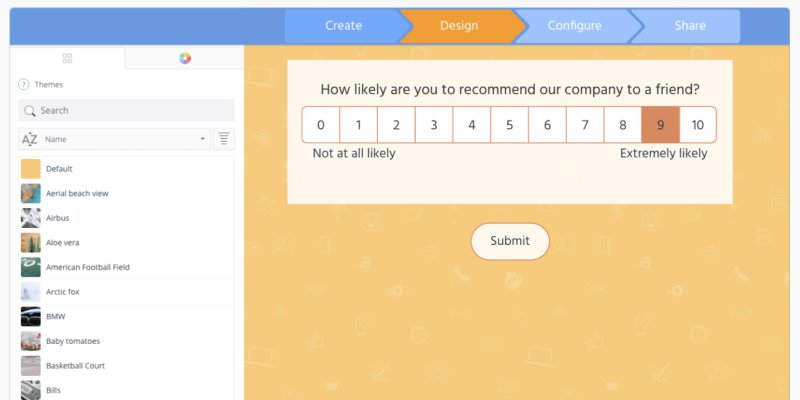Choose the BMW theme thumbnail icon

[31, 316]
